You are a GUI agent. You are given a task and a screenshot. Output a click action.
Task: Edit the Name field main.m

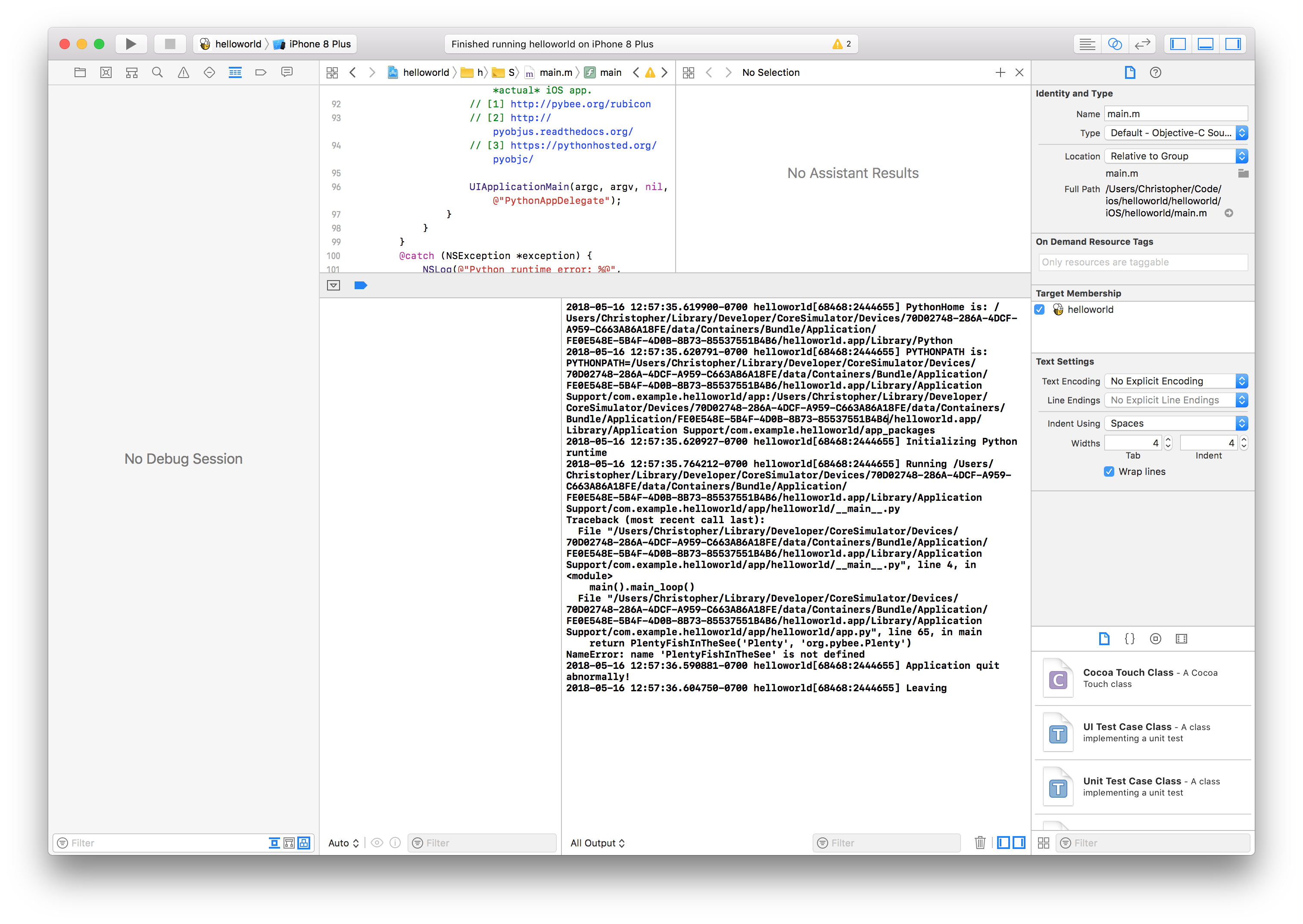[x=1175, y=114]
